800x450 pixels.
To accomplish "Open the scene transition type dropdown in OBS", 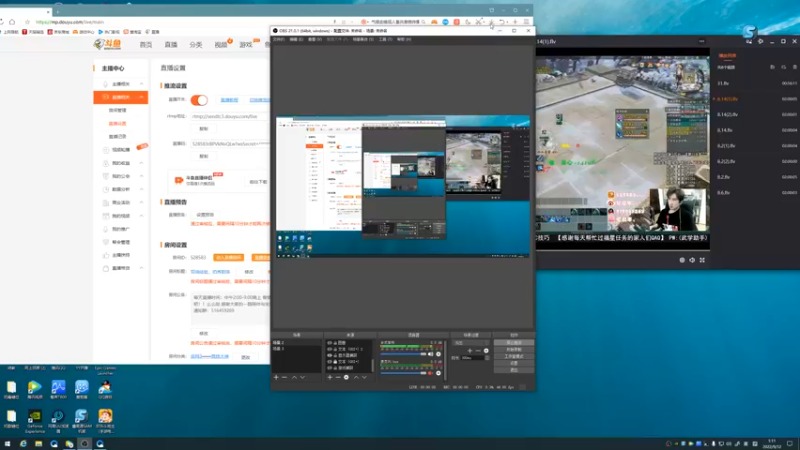I will pyautogui.click(x=471, y=343).
